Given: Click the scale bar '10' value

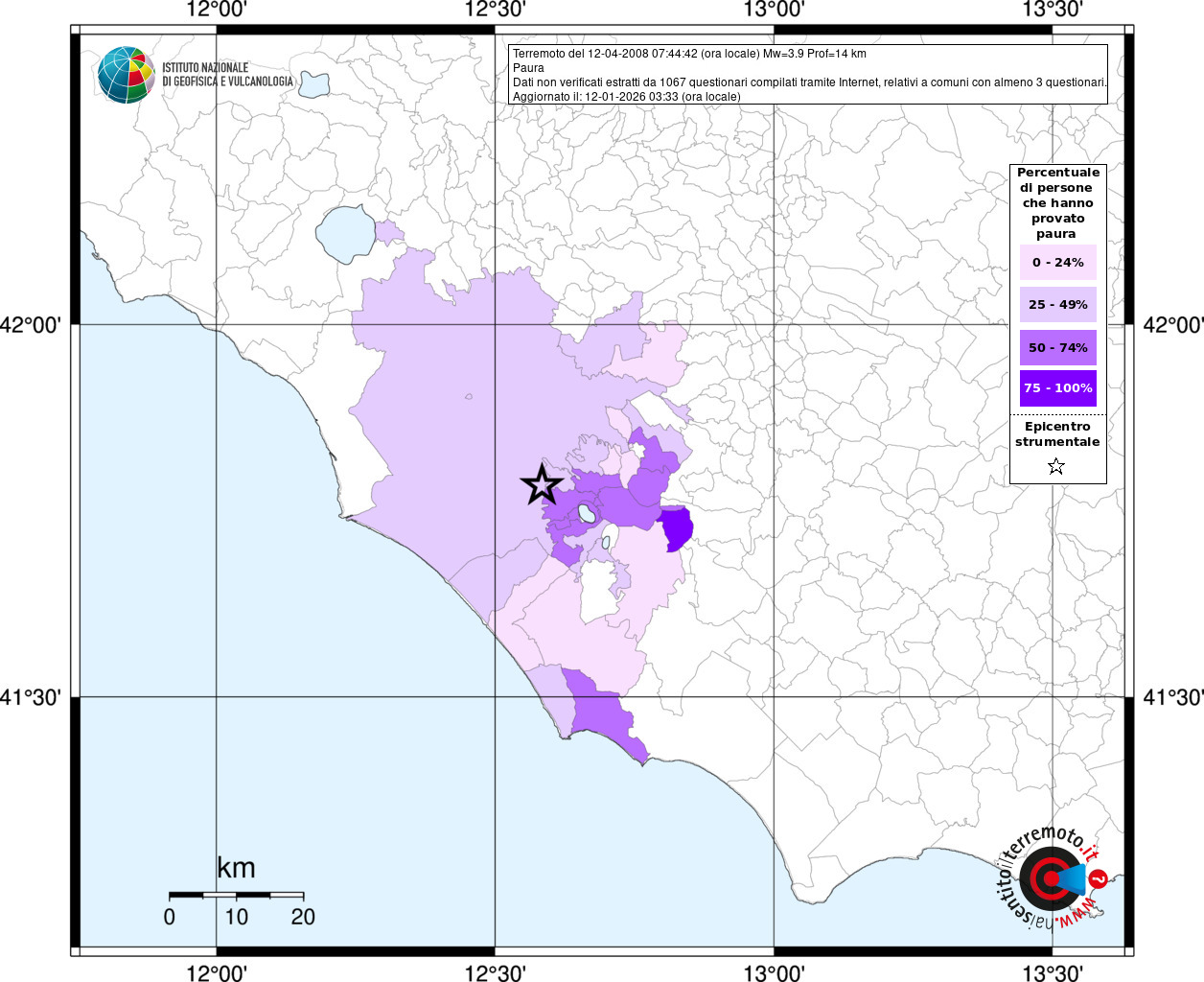Looking at the screenshot, I should pyautogui.click(x=236, y=917).
